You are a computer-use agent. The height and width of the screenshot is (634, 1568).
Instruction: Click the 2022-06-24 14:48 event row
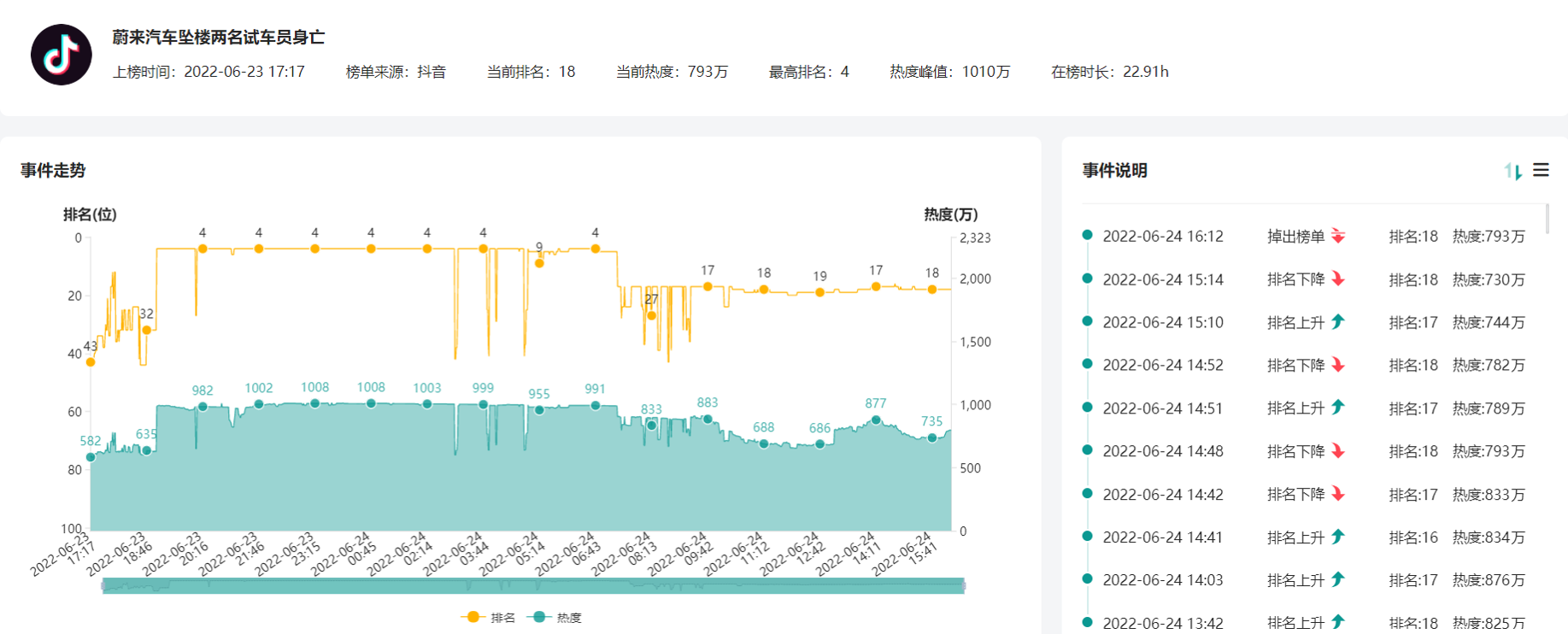tap(1162, 451)
